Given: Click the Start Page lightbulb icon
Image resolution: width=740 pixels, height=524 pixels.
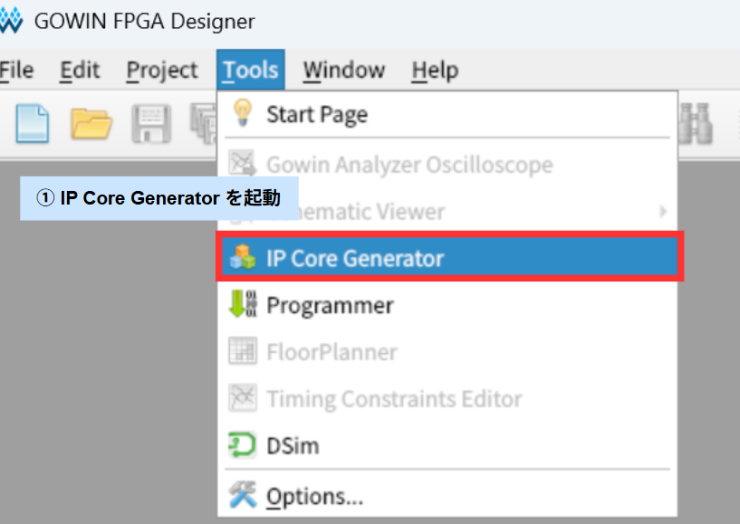Looking at the screenshot, I should [243, 113].
